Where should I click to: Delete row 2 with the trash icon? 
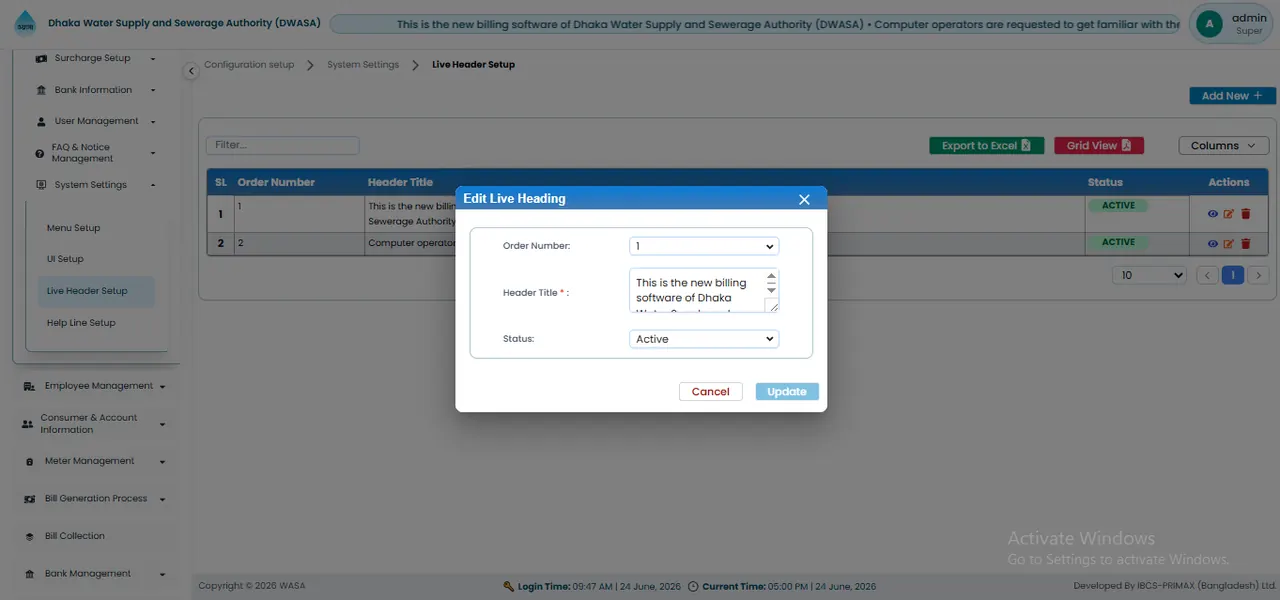[1245, 243]
